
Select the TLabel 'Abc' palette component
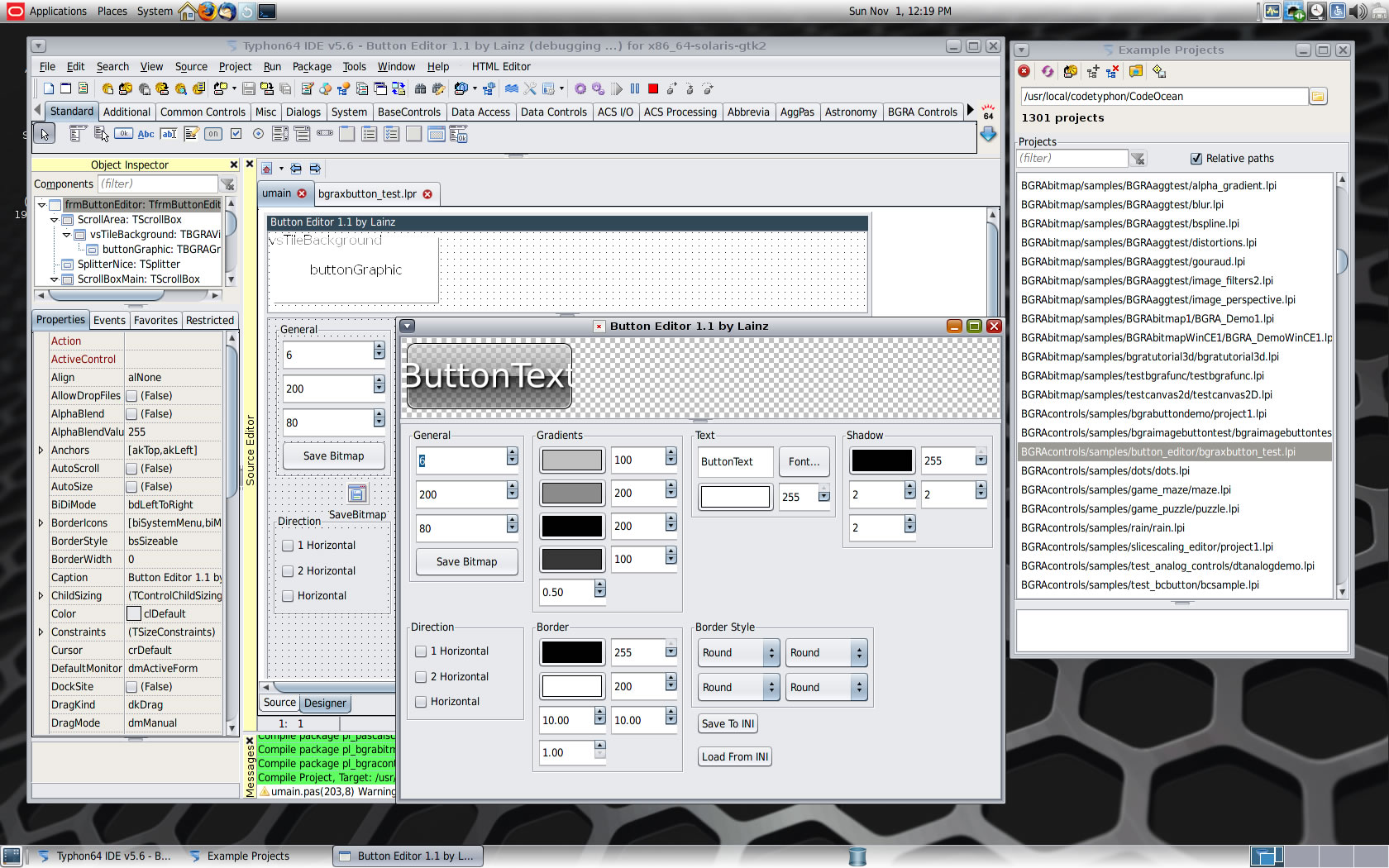tap(146, 134)
